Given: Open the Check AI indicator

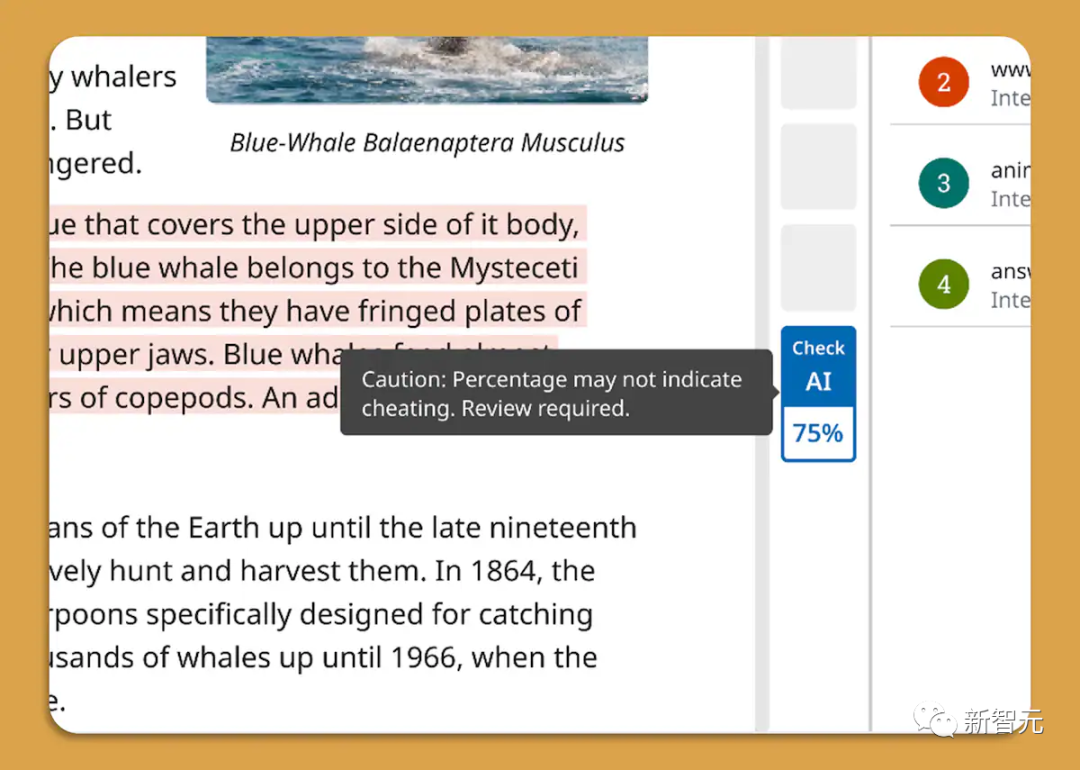Looking at the screenshot, I should [x=818, y=366].
